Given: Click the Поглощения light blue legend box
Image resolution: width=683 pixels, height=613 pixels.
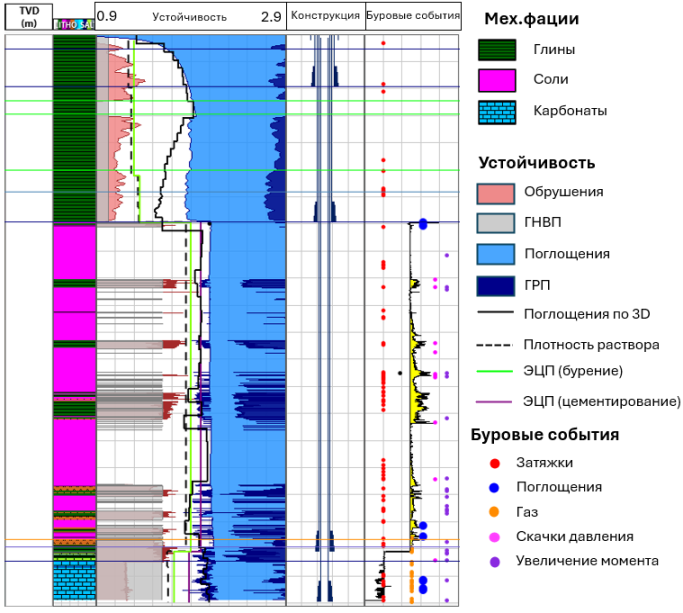Looking at the screenshot, I should pyautogui.click(x=496, y=254).
